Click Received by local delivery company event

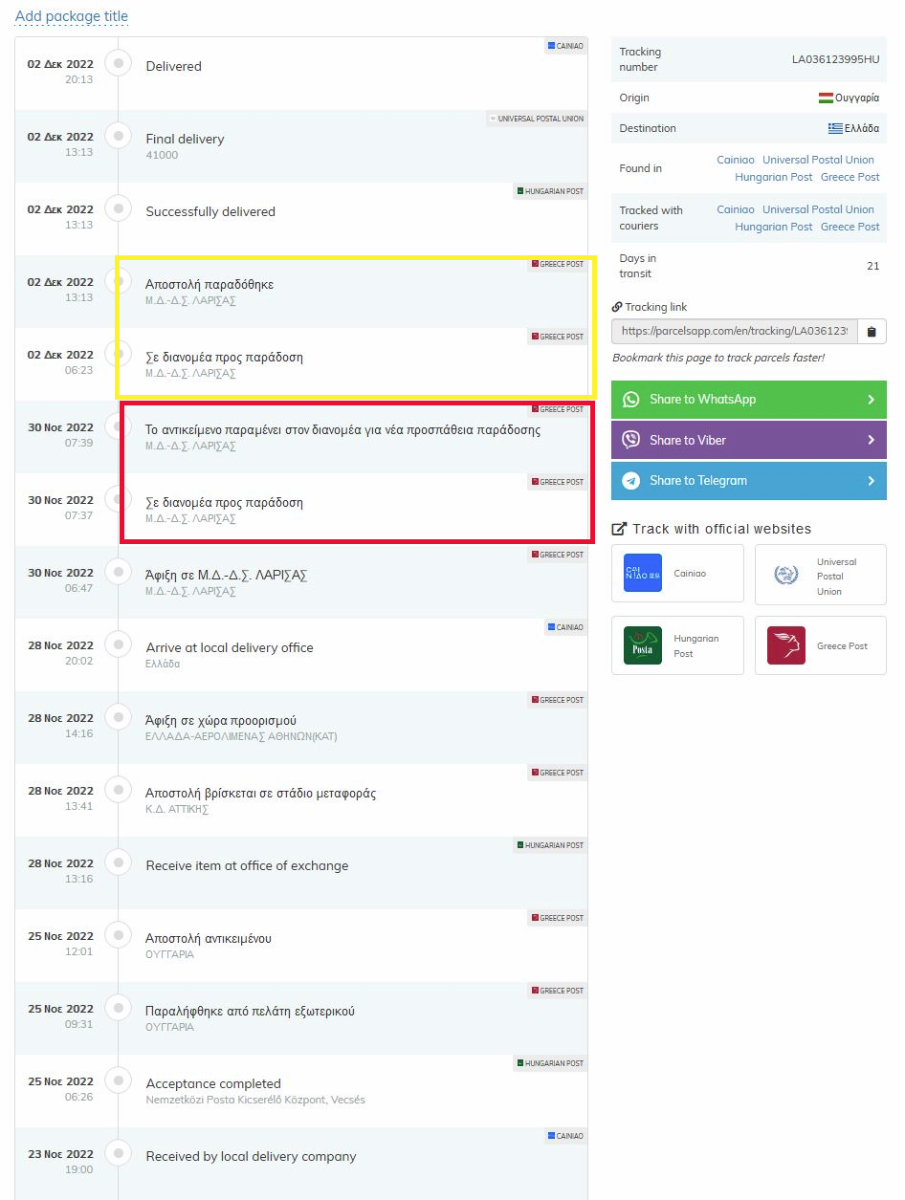pyautogui.click(x=251, y=1157)
